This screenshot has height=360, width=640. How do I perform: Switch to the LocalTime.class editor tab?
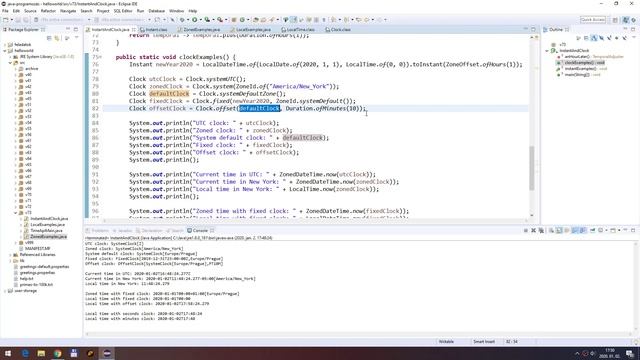[298, 29]
